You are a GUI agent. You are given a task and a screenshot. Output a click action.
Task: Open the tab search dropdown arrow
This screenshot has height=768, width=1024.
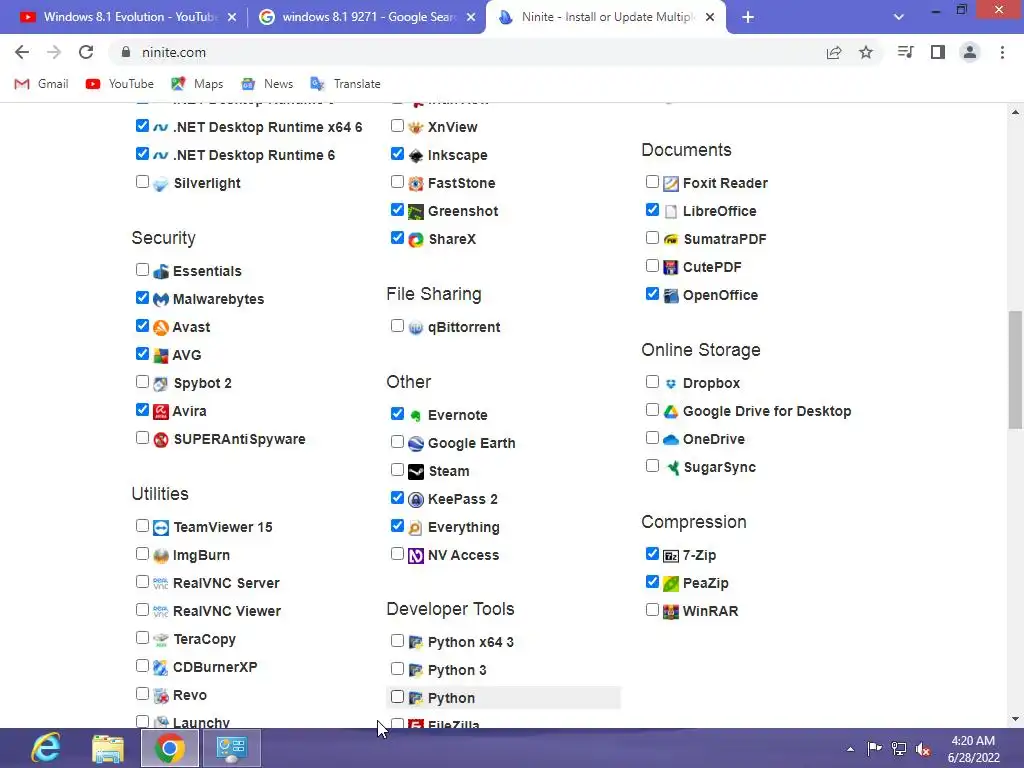pos(899,17)
